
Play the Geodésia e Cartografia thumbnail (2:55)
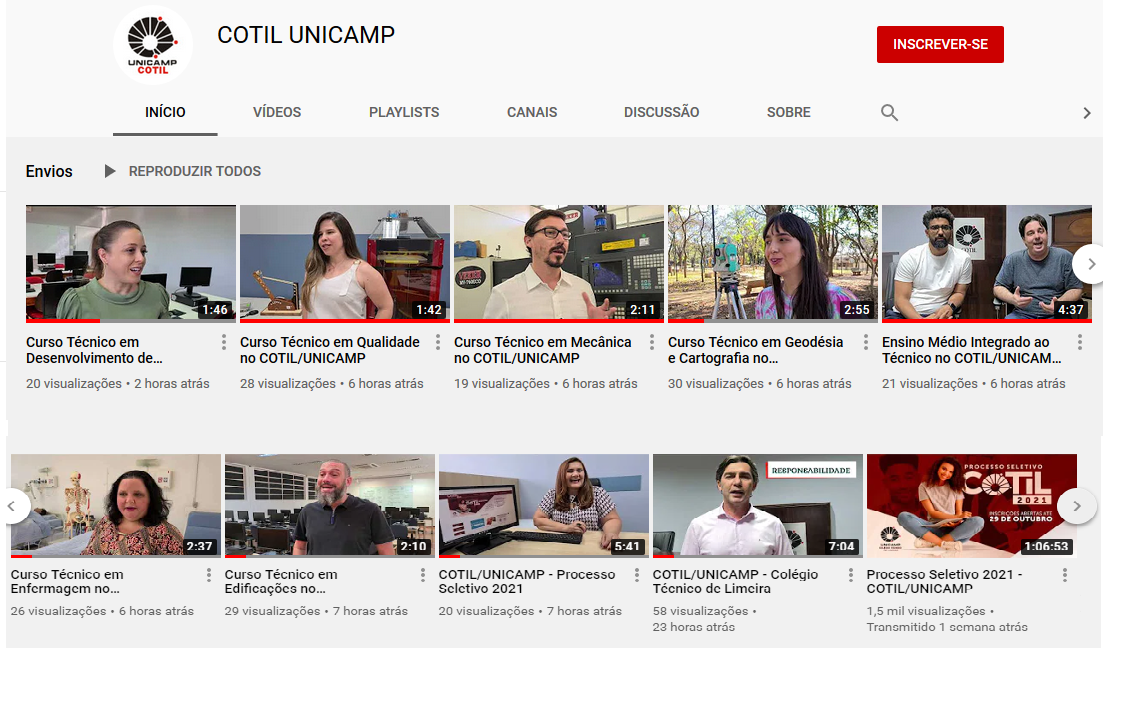[773, 263]
